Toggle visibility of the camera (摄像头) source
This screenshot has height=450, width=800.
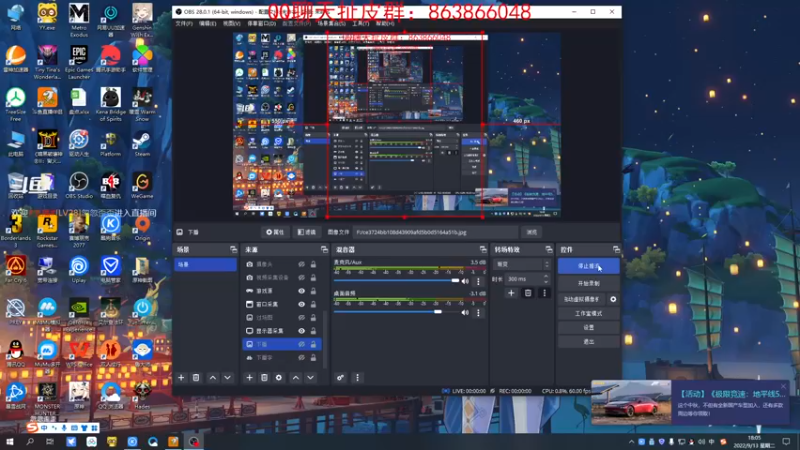(302, 264)
